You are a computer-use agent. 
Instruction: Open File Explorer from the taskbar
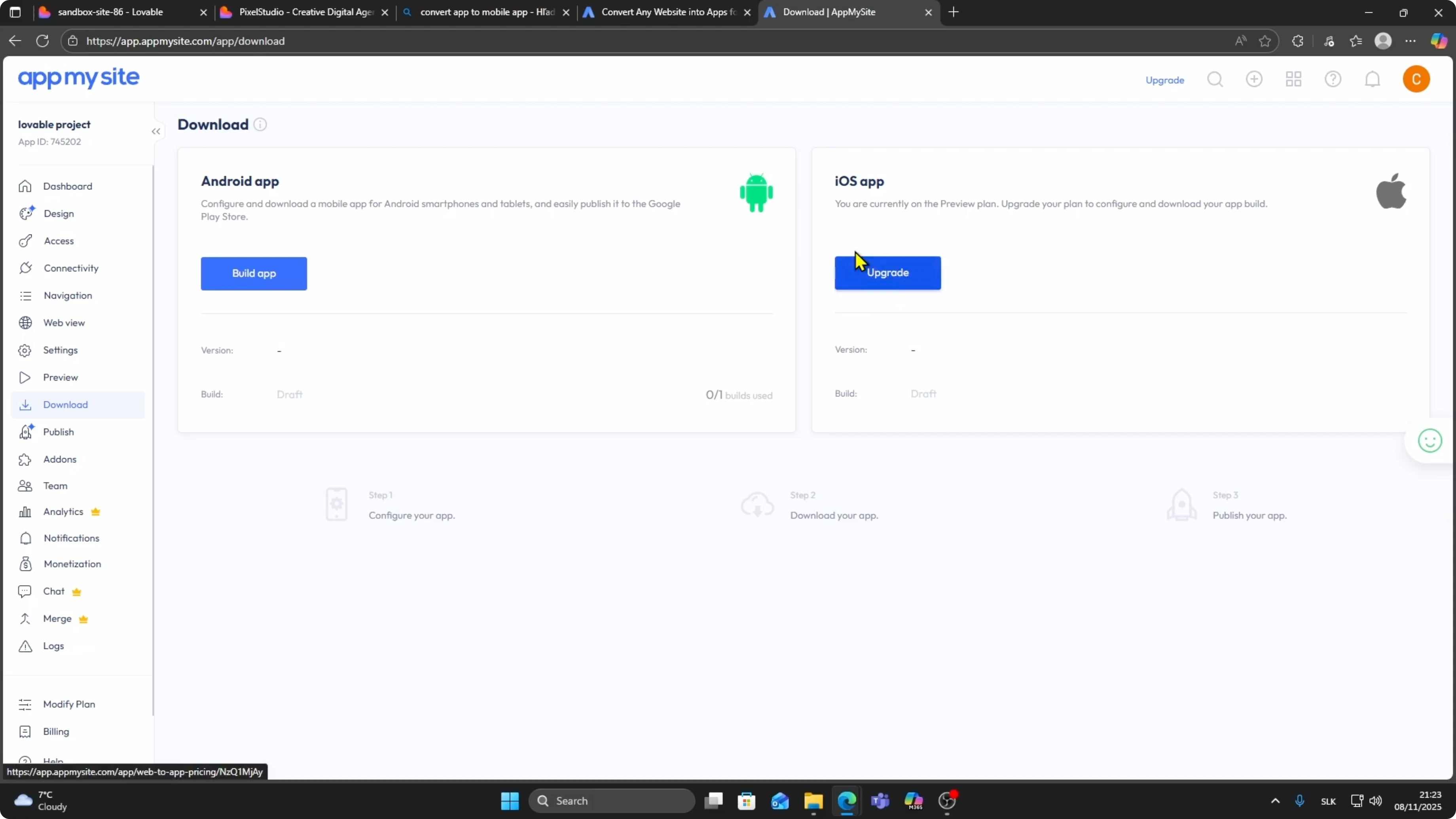pyautogui.click(x=813, y=801)
